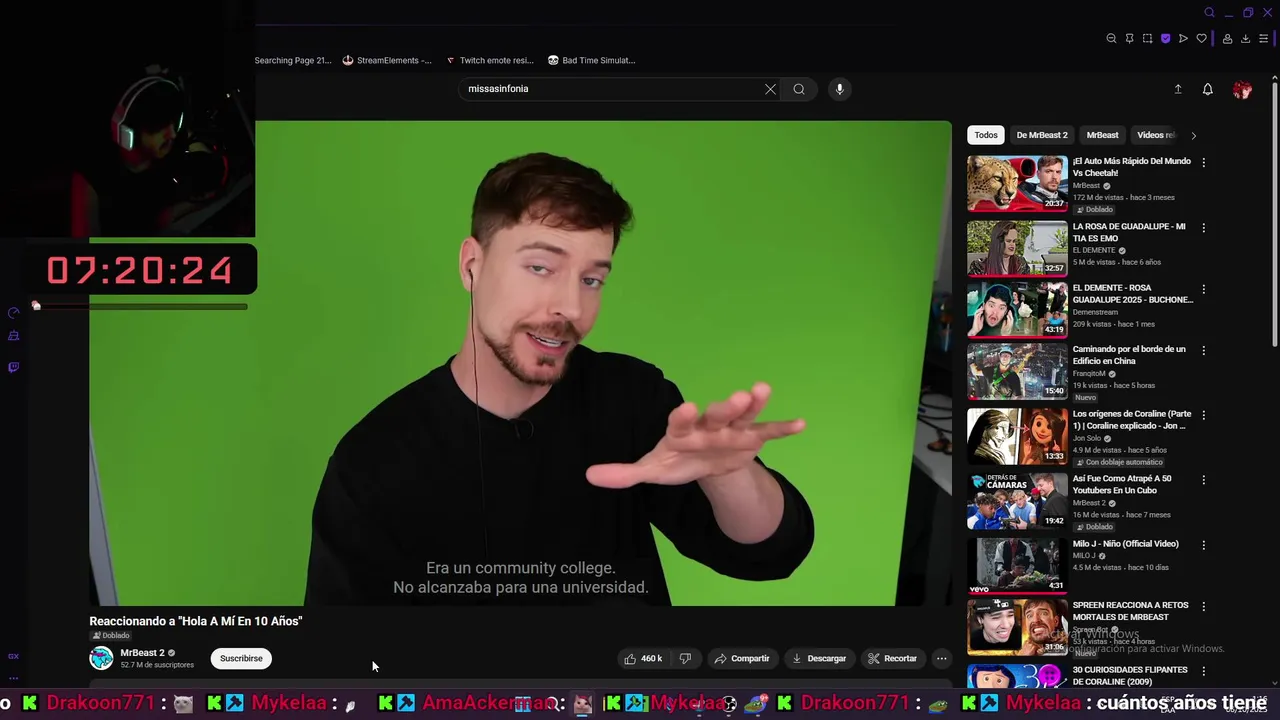Screen dimensions: 1280x720
Task: Open options menu for Milo J video
Action: (x=1203, y=545)
